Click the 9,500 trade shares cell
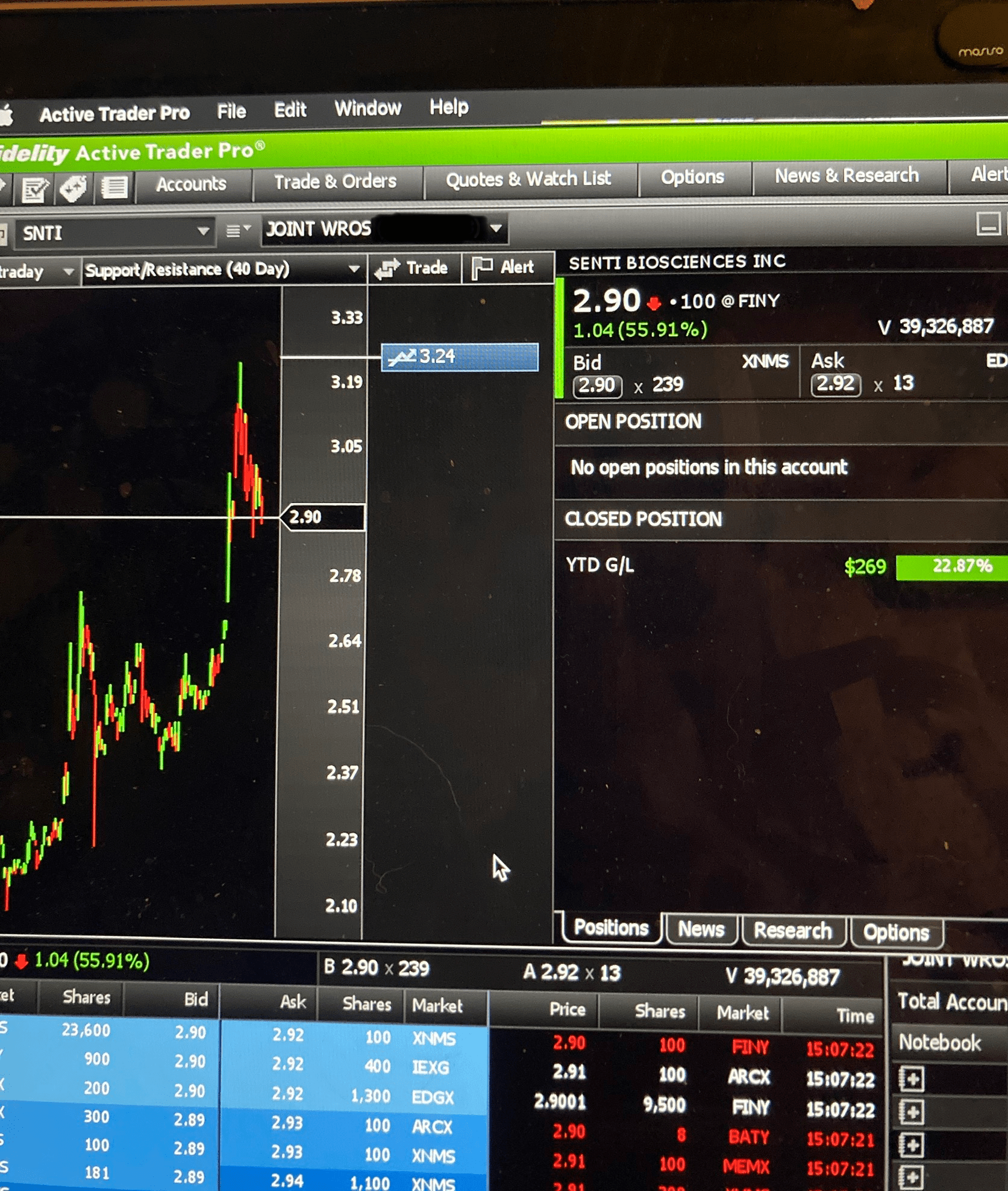The width and height of the screenshot is (1008, 1191). click(664, 1105)
